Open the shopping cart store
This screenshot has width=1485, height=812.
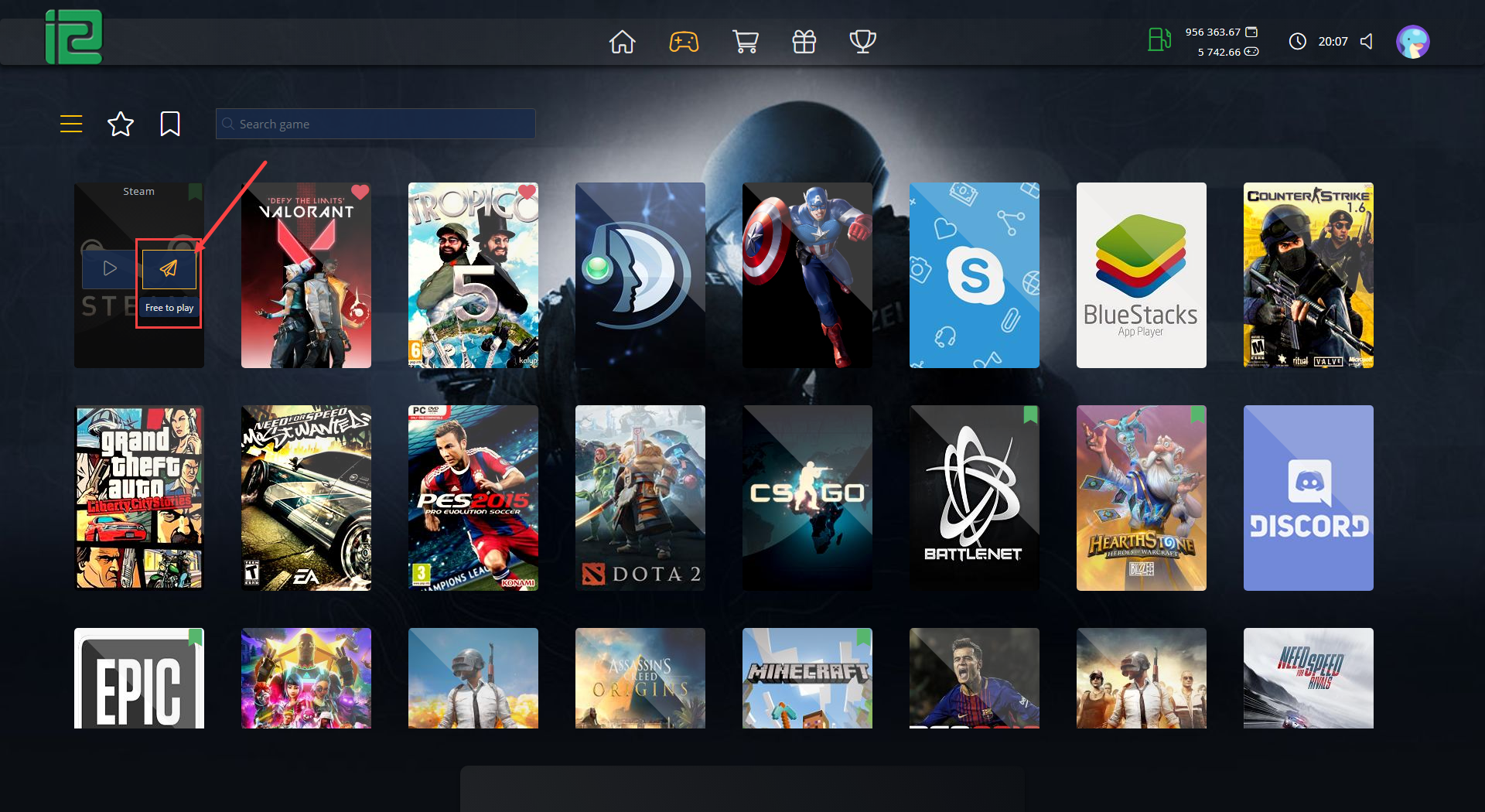coord(745,42)
